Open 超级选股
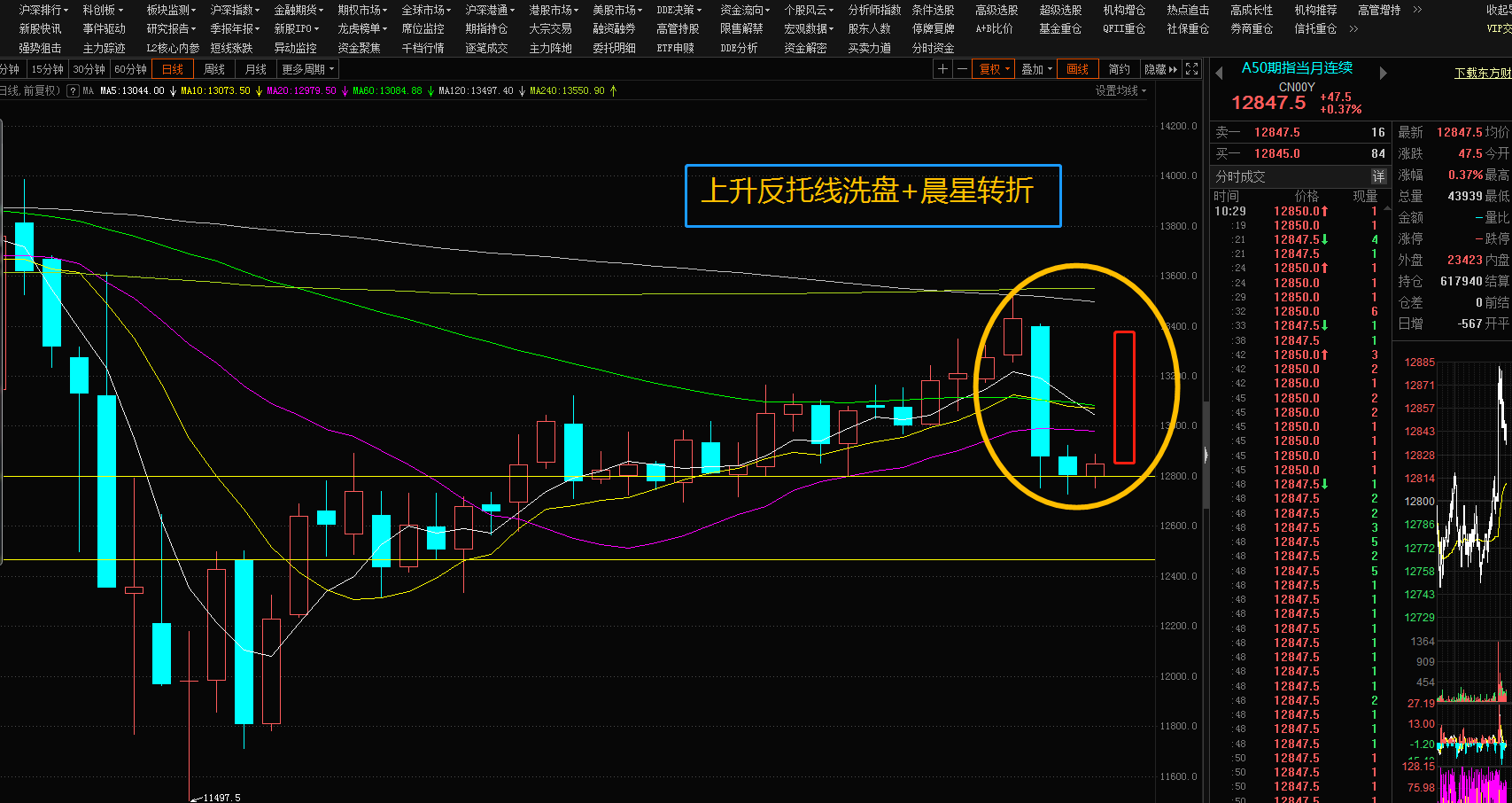Viewport: 1512px width, 803px height. coord(1060,10)
